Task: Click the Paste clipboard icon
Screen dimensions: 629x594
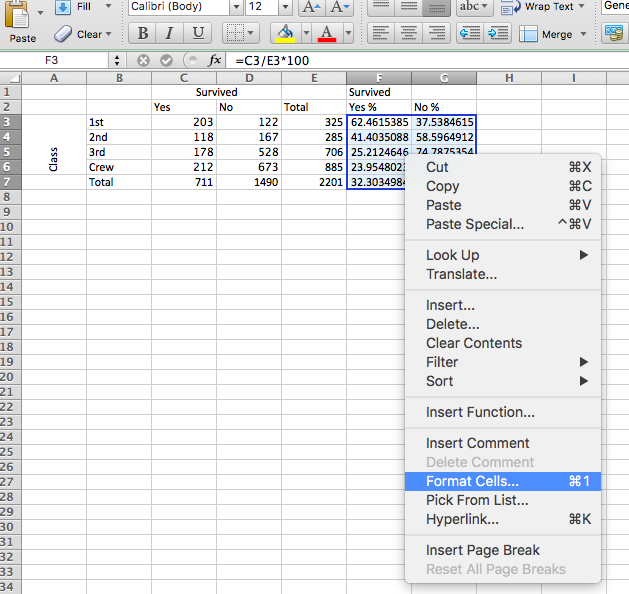Action: [x=21, y=17]
